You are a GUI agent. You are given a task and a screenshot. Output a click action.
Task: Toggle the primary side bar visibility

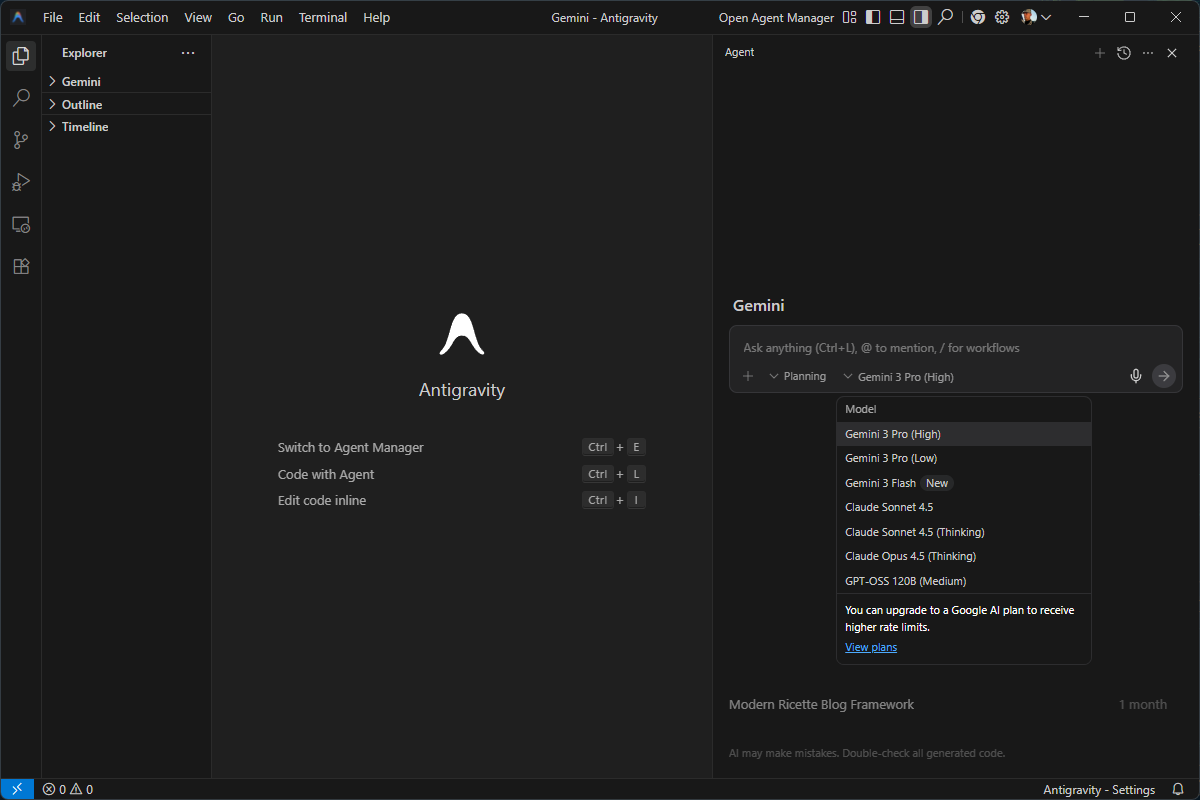click(x=873, y=17)
